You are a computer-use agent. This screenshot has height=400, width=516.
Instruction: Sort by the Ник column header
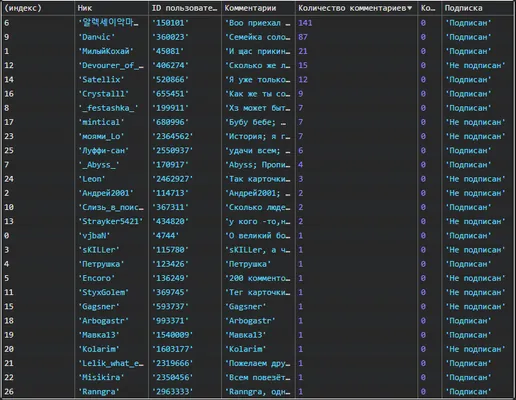click(112, 8)
